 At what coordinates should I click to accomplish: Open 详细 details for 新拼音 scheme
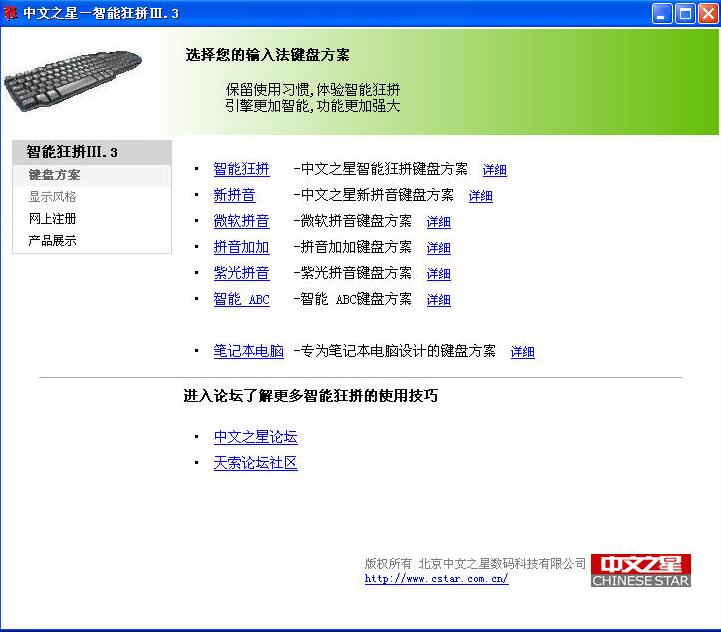(x=481, y=196)
